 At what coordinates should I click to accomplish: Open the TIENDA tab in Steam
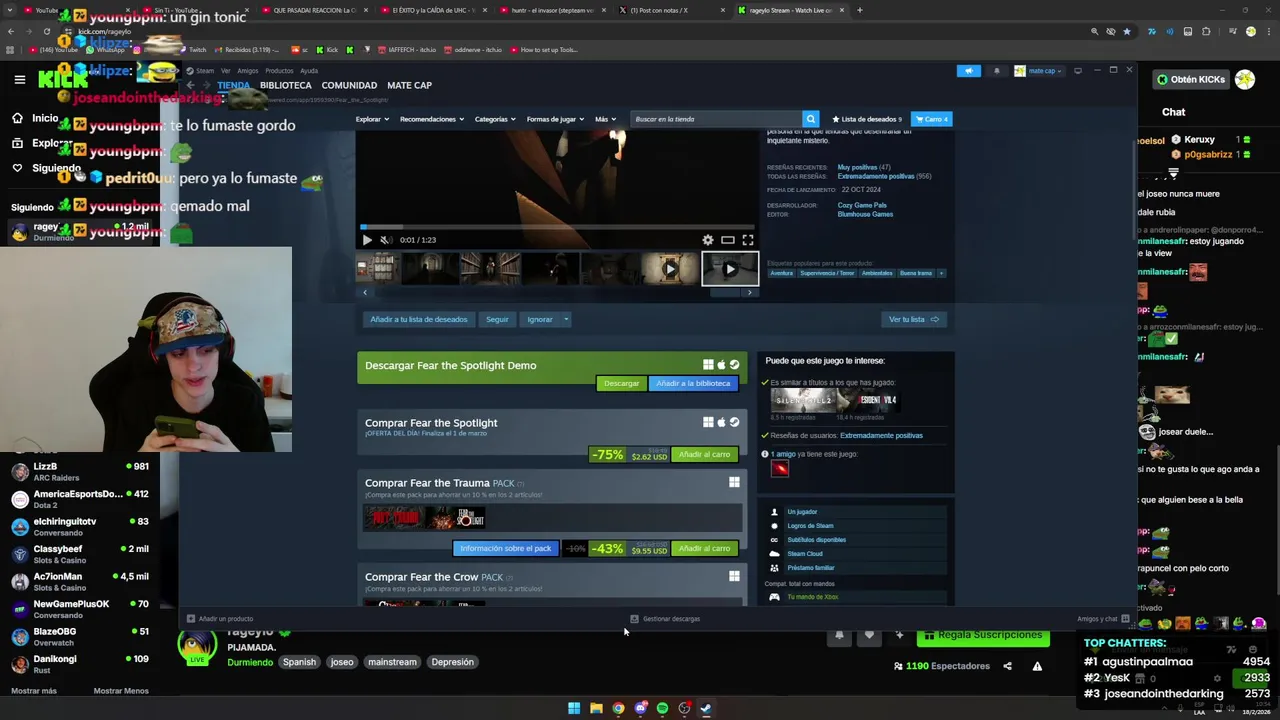click(x=234, y=85)
